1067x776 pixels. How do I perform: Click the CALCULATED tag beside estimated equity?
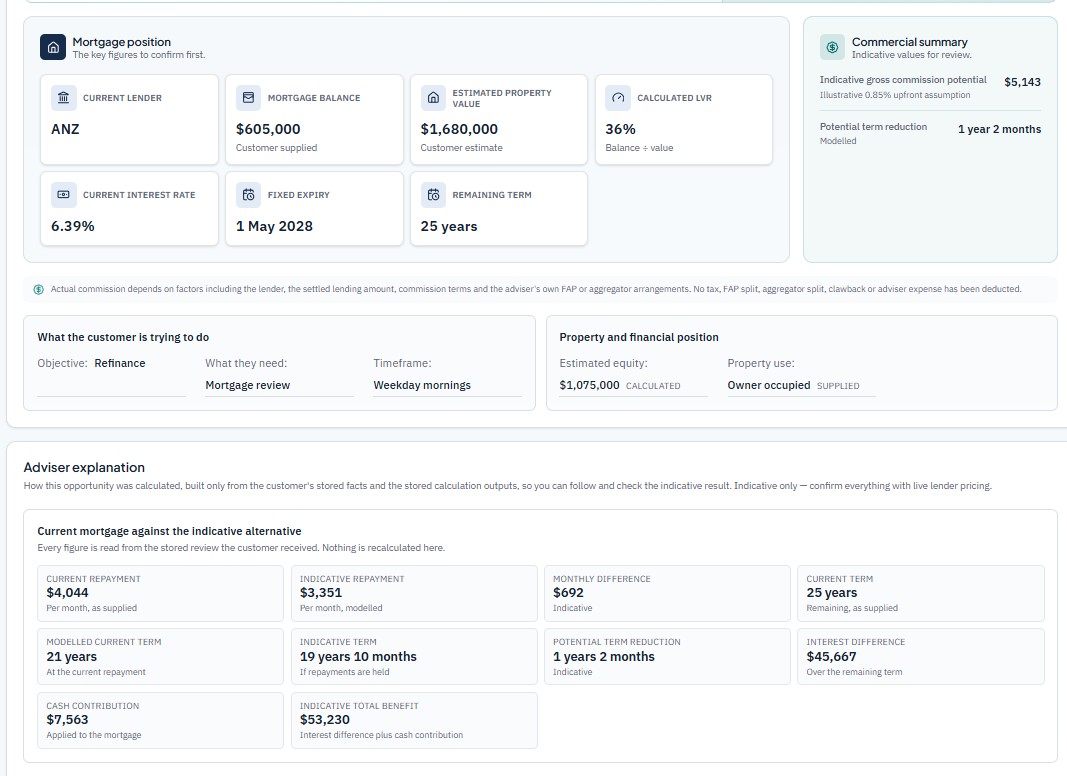click(653, 386)
